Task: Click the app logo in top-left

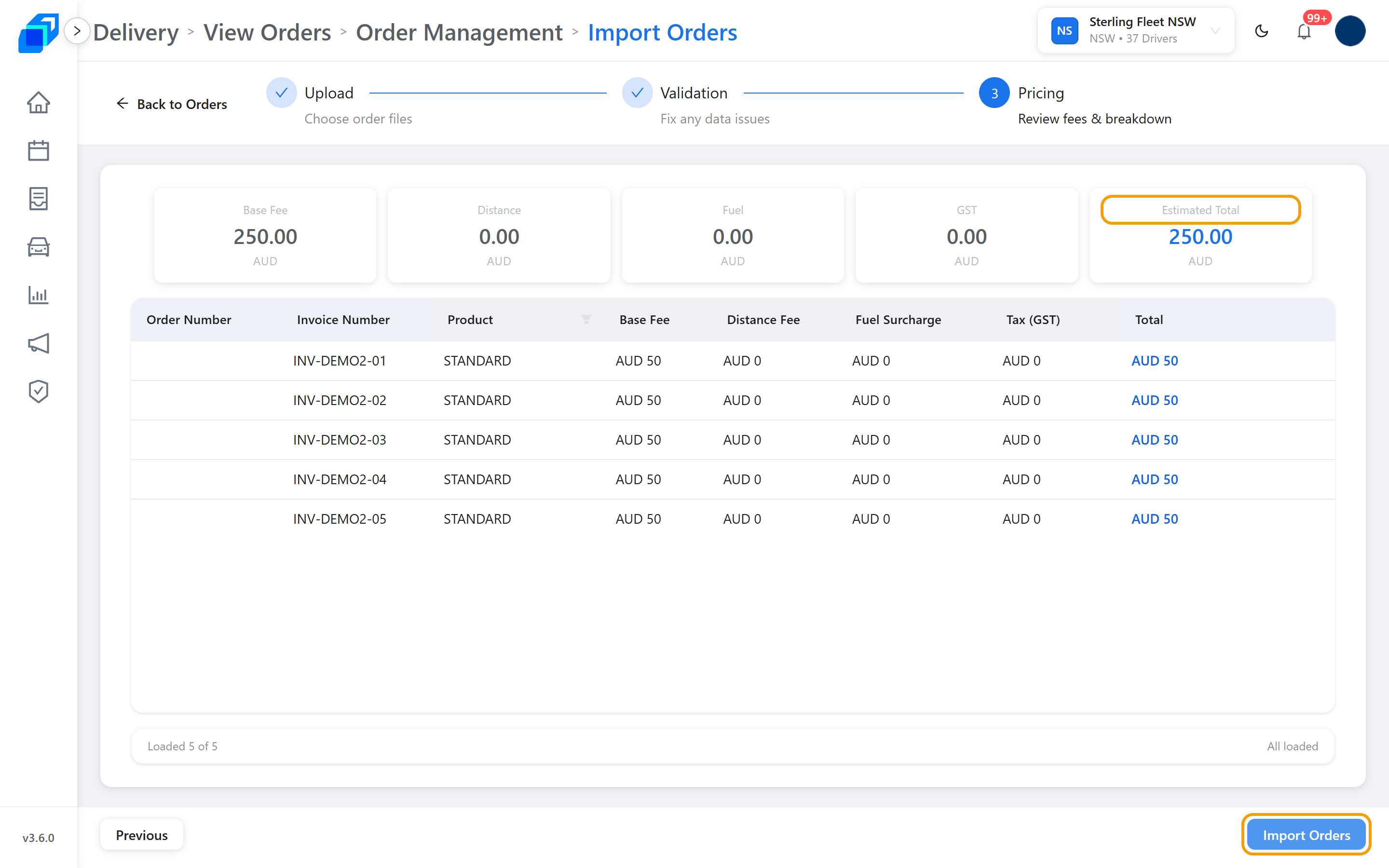Action: [x=38, y=32]
